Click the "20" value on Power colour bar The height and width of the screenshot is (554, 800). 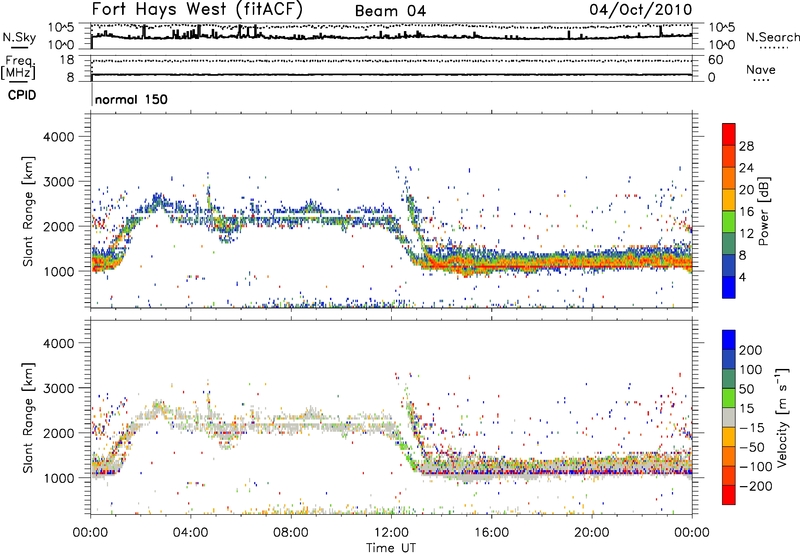tap(746, 190)
